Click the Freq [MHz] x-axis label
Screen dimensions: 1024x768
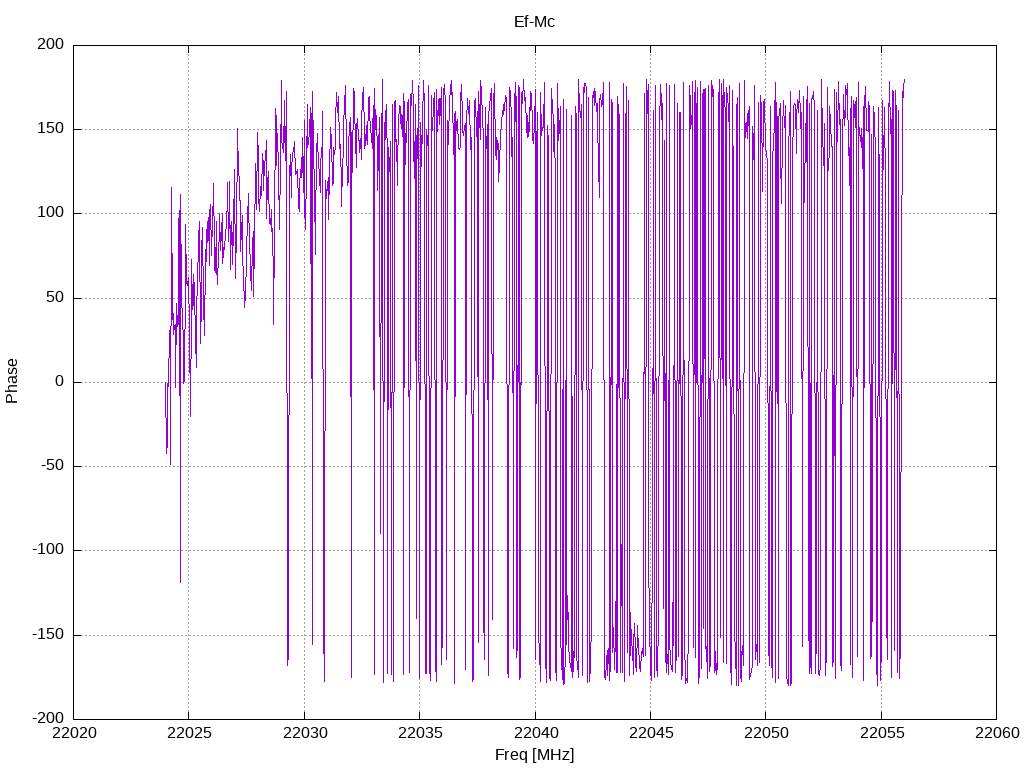point(534,755)
